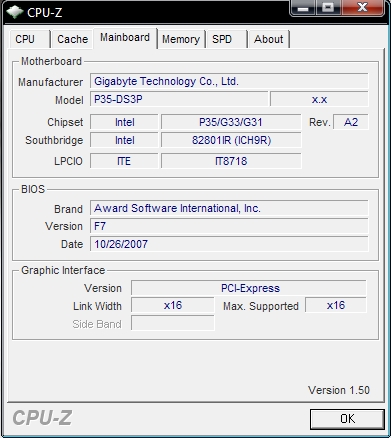
Task: Click the model revision x.x field
Action: (319, 99)
